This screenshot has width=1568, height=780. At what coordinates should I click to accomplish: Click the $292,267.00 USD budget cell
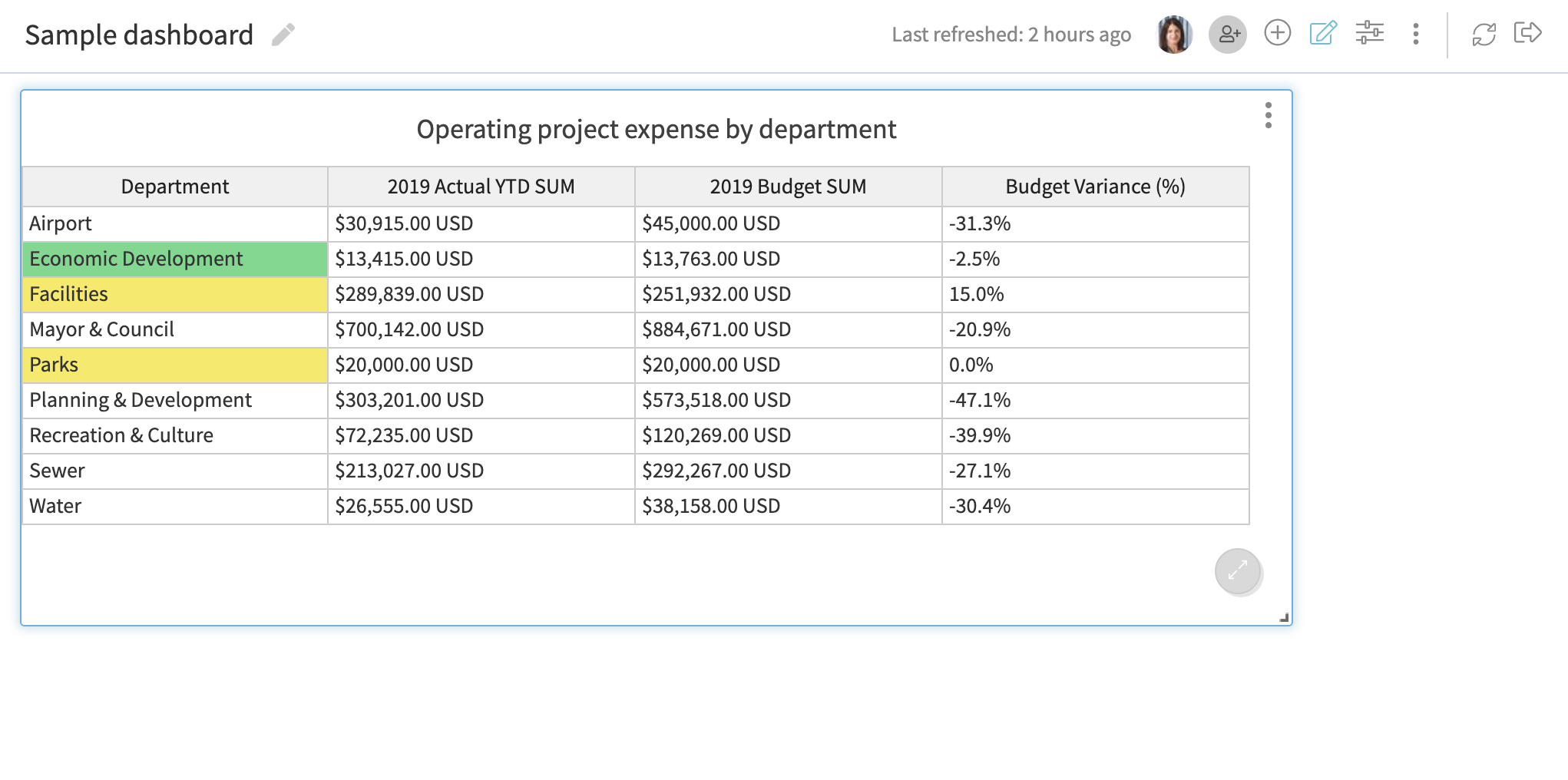coord(789,471)
